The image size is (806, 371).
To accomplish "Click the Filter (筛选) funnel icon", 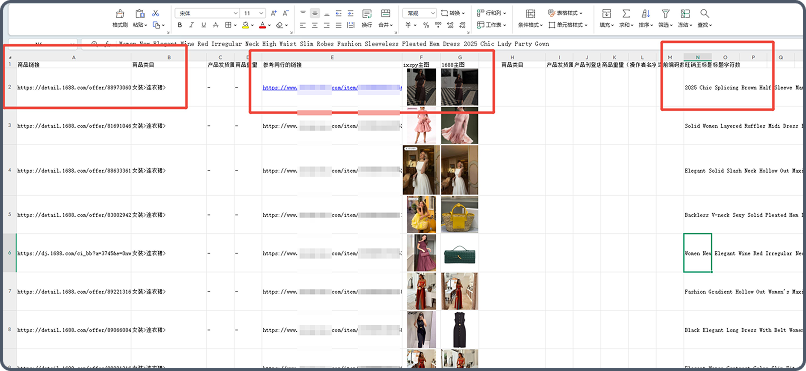I will pyautogui.click(x=666, y=13).
